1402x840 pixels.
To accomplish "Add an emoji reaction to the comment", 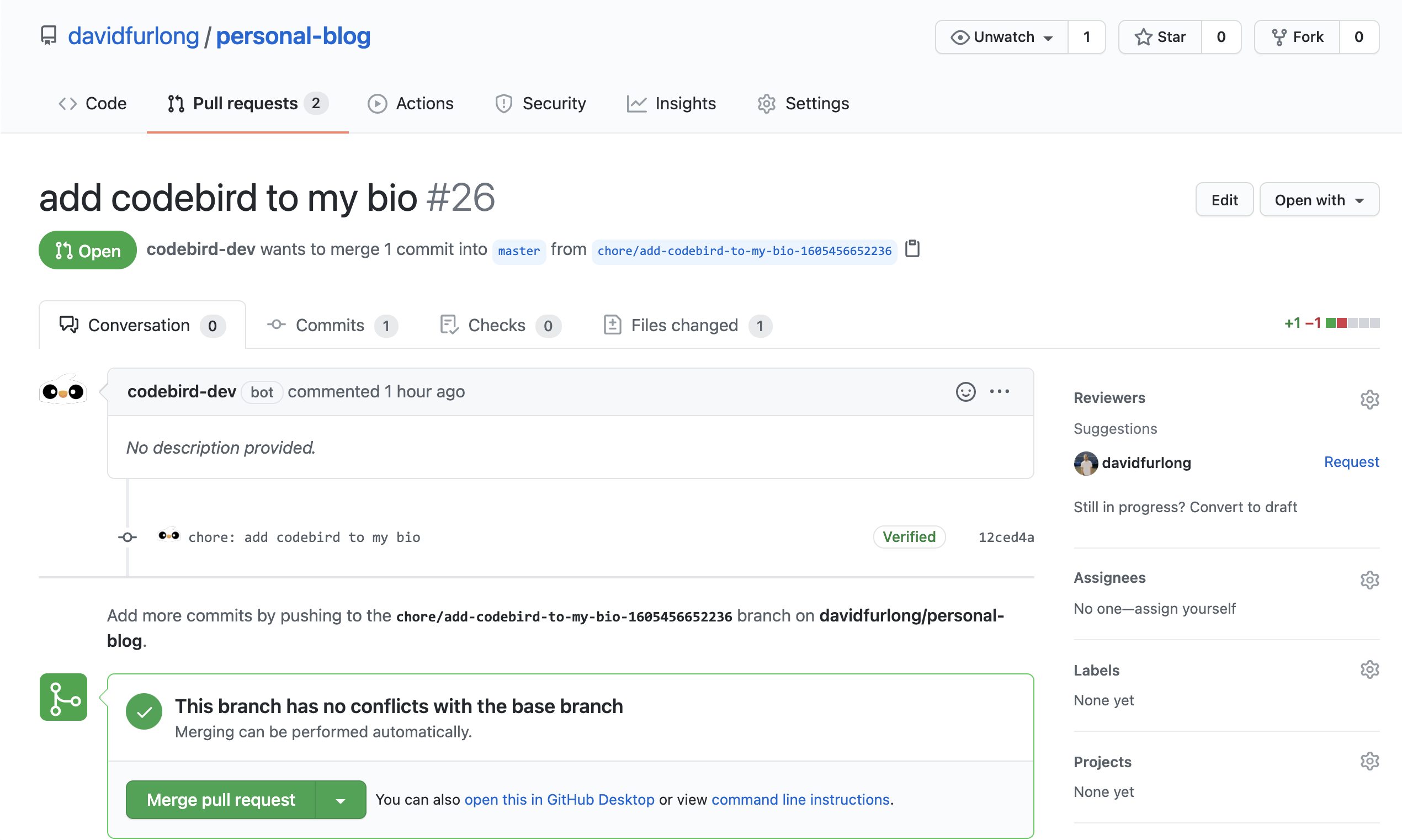I will click(x=965, y=392).
